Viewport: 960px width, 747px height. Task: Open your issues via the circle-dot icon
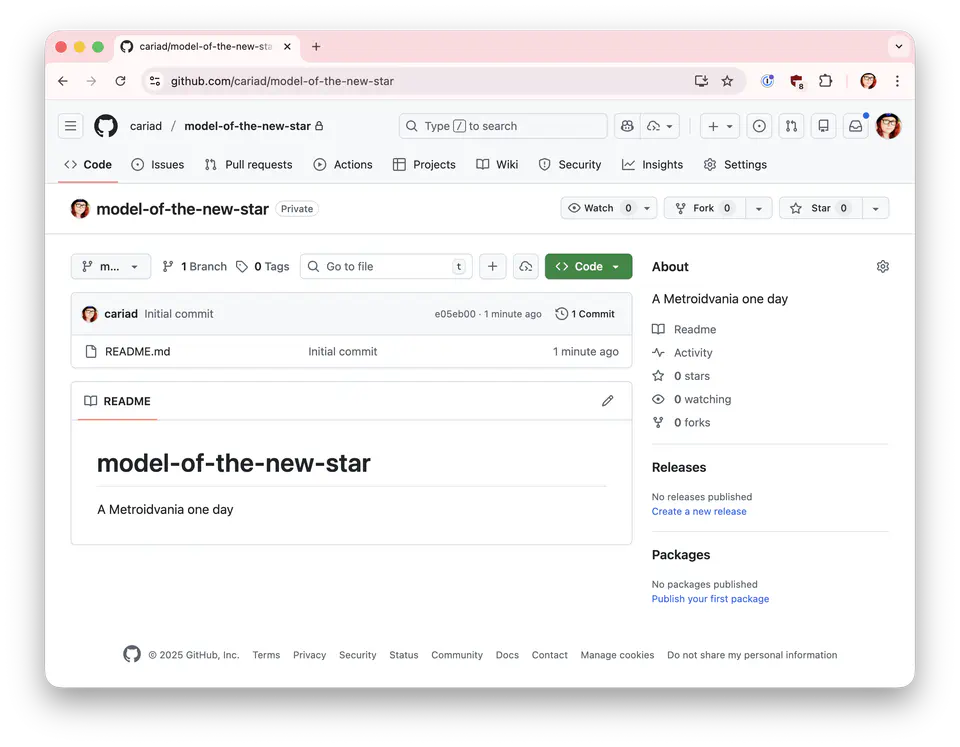tap(759, 126)
